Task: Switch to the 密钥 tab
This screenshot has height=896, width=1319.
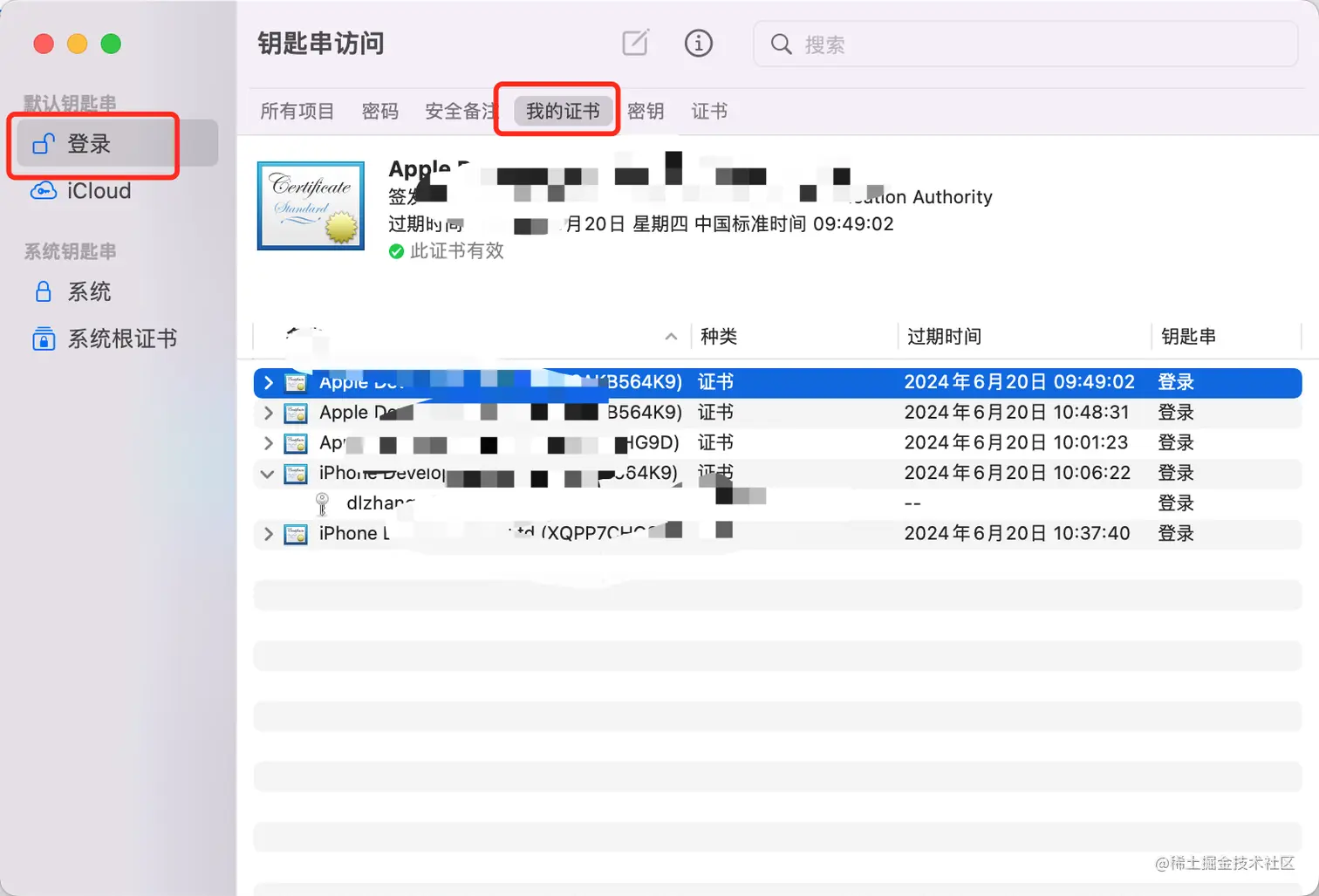Action: (646, 111)
